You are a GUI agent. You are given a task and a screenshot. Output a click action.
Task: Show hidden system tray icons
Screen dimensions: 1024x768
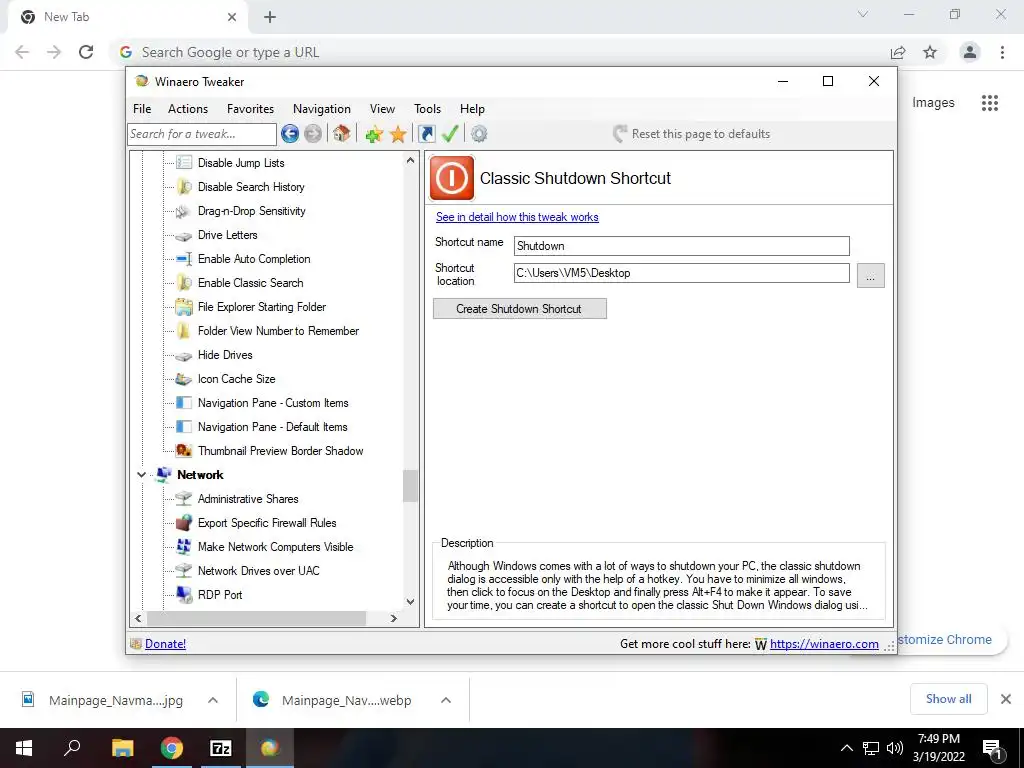coord(846,748)
